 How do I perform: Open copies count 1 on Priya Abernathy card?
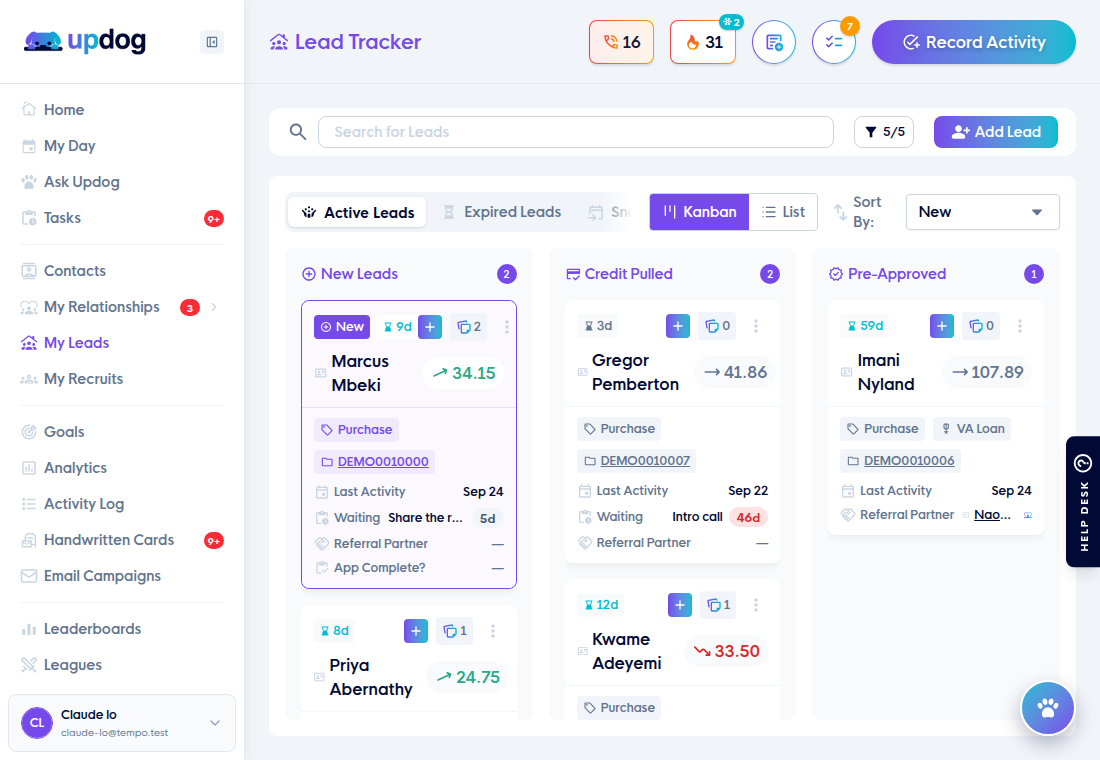click(x=455, y=631)
